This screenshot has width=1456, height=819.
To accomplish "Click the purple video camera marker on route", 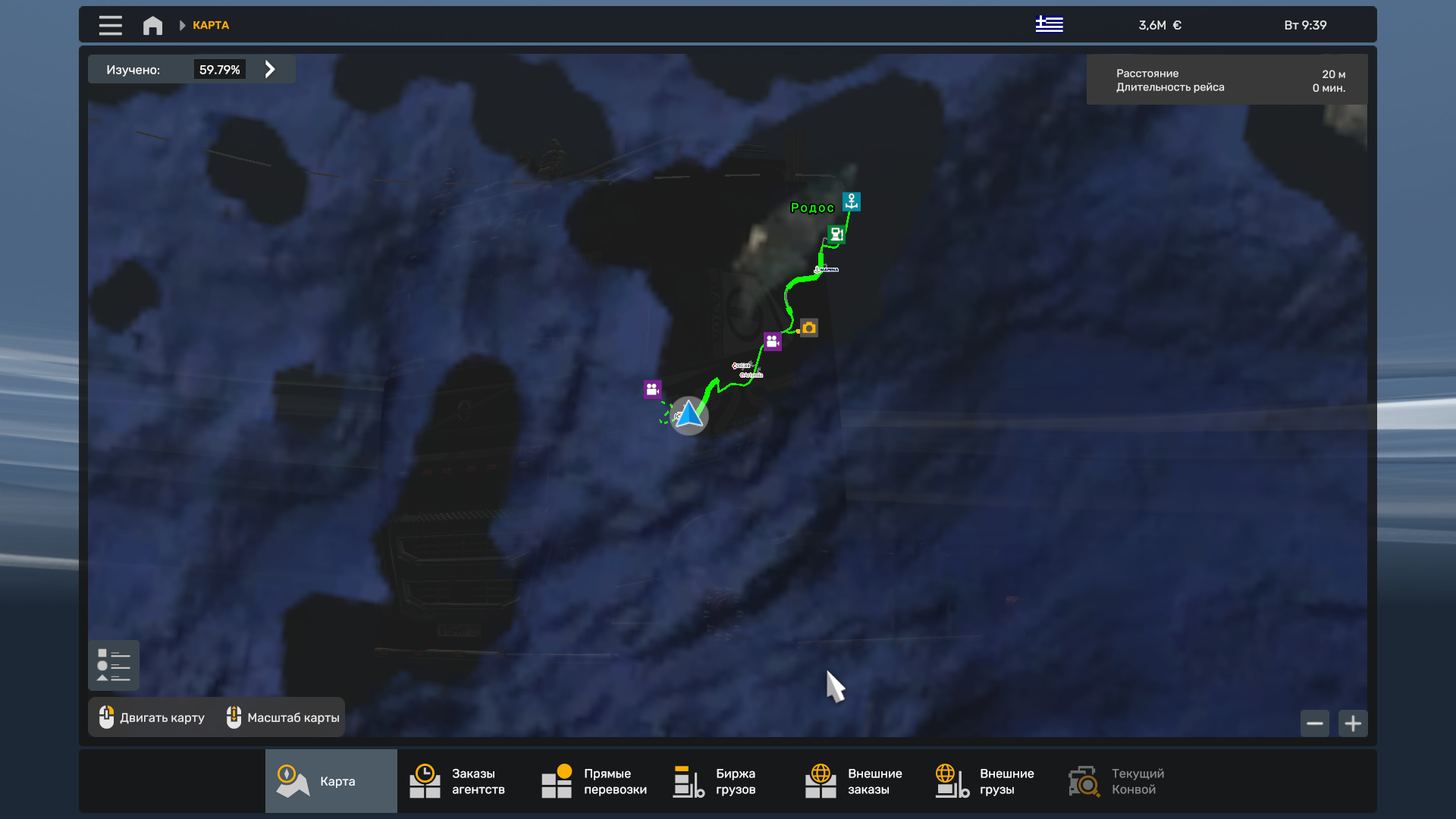I will click(772, 341).
